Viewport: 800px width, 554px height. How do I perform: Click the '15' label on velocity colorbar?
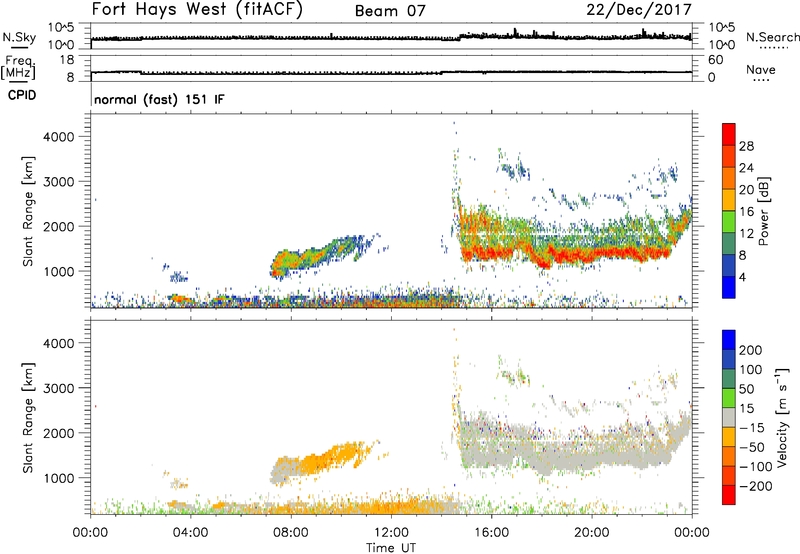coord(746,409)
